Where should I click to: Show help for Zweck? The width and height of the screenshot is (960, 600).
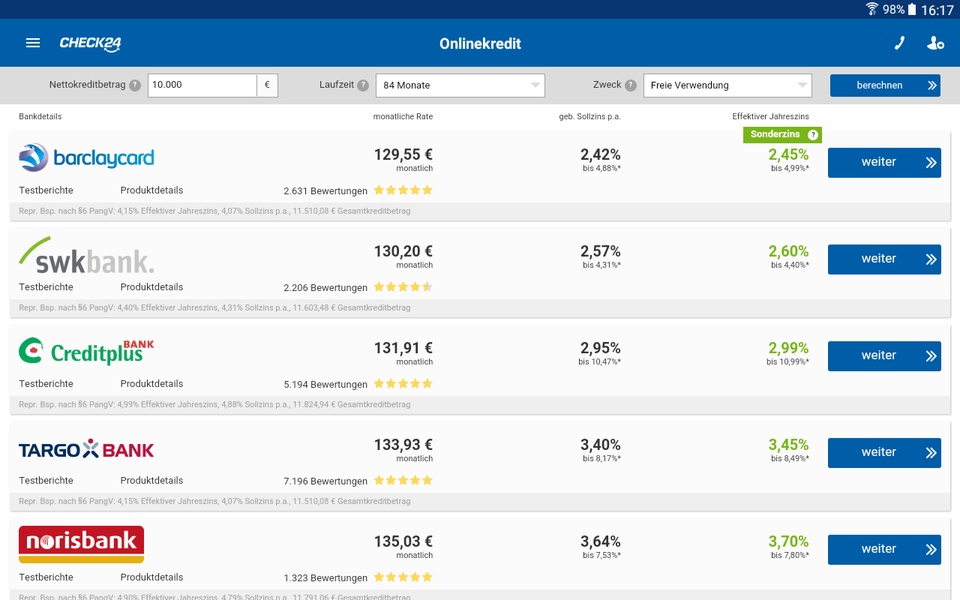click(631, 86)
